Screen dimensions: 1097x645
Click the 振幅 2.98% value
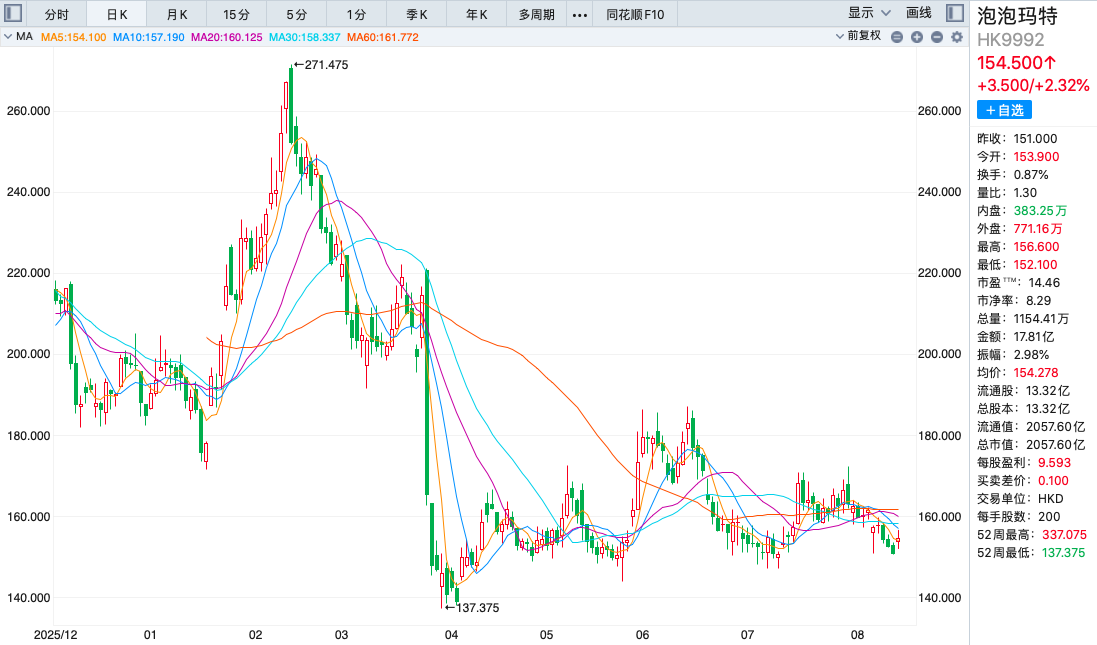[x=1031, y=355]
